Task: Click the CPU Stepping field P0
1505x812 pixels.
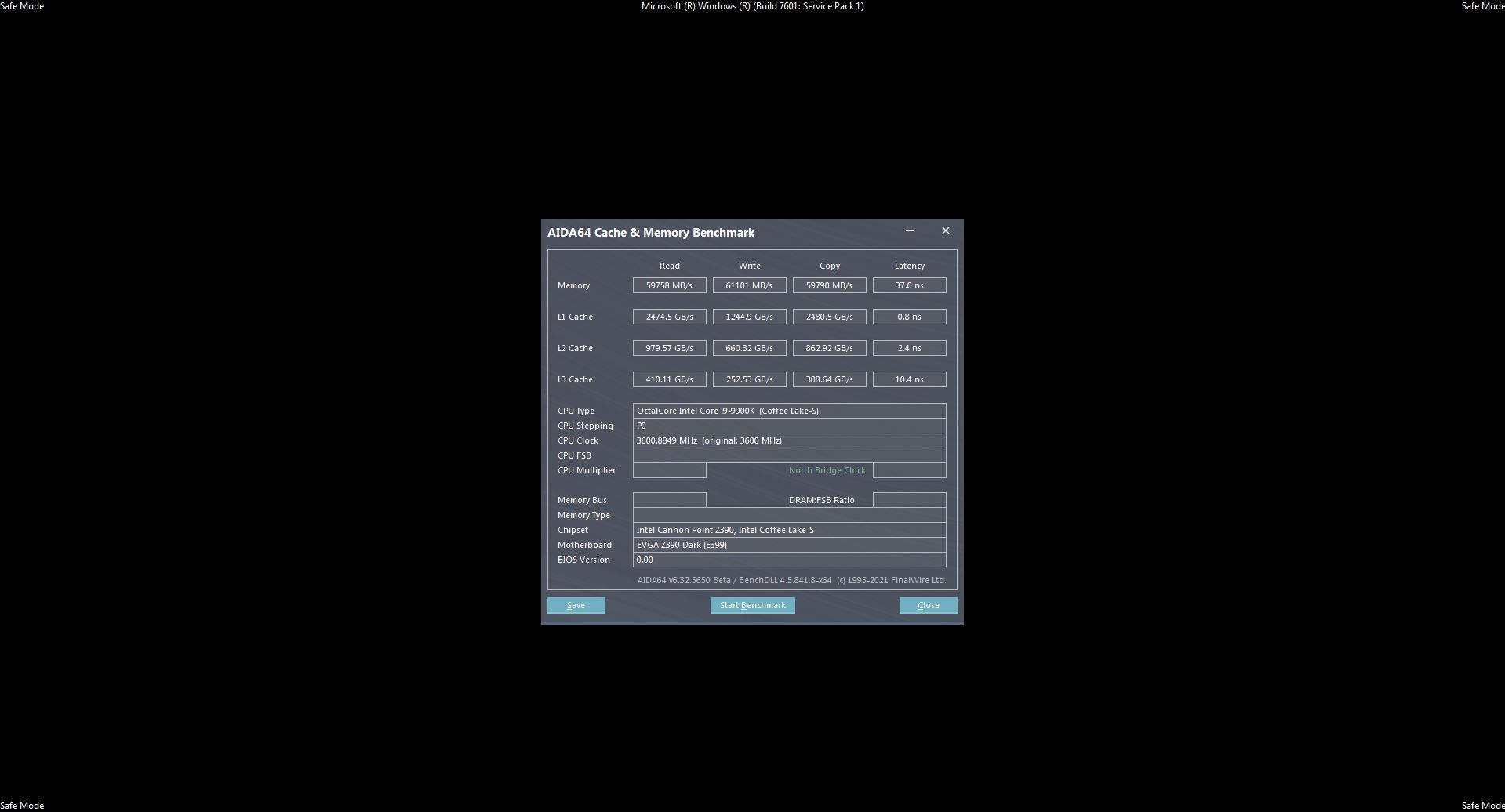Action: (789, 426)
